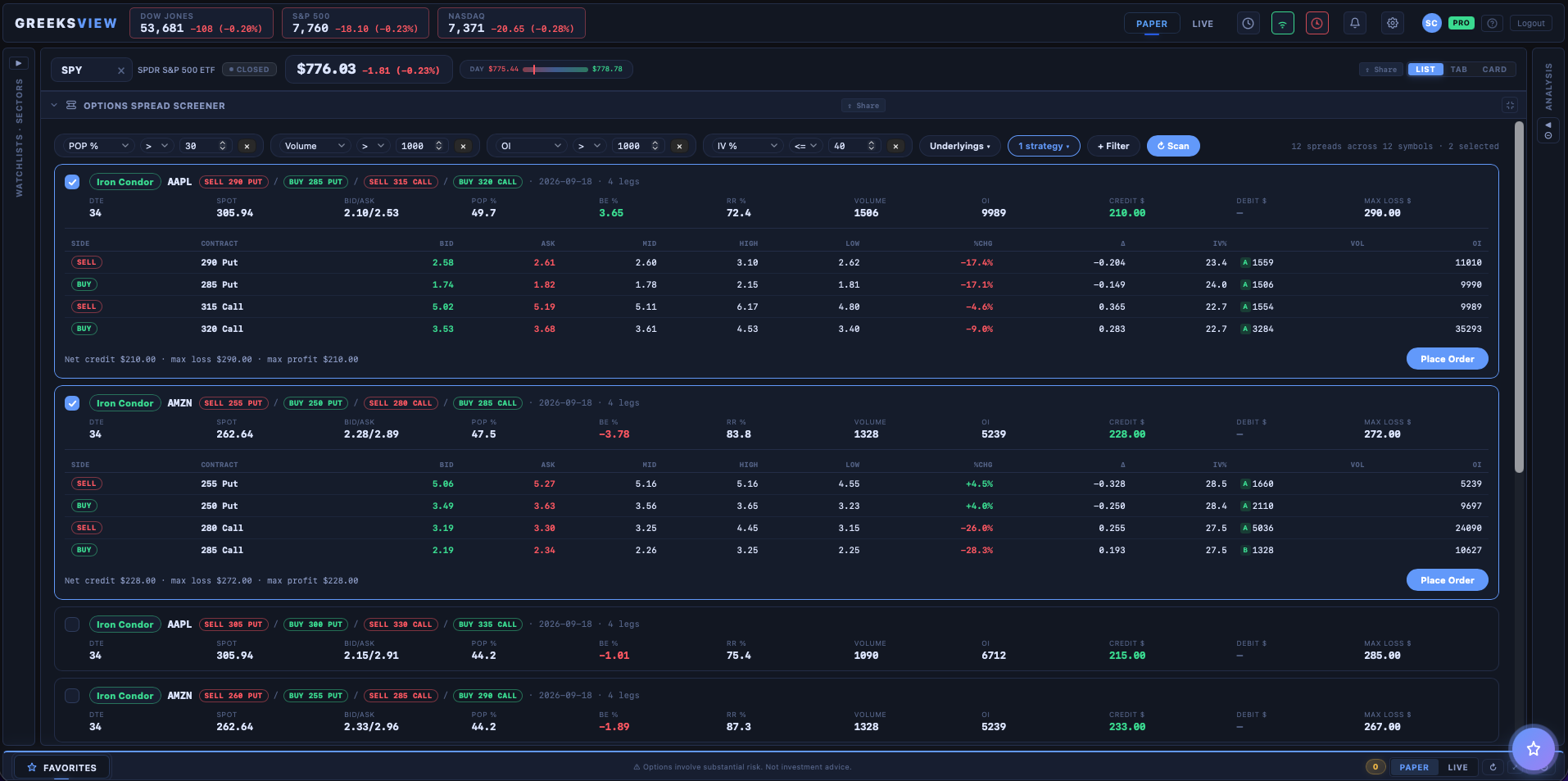The image size is (1568, 781).
Task: Open notifications bell
Action: click(x=1355, y=24)
